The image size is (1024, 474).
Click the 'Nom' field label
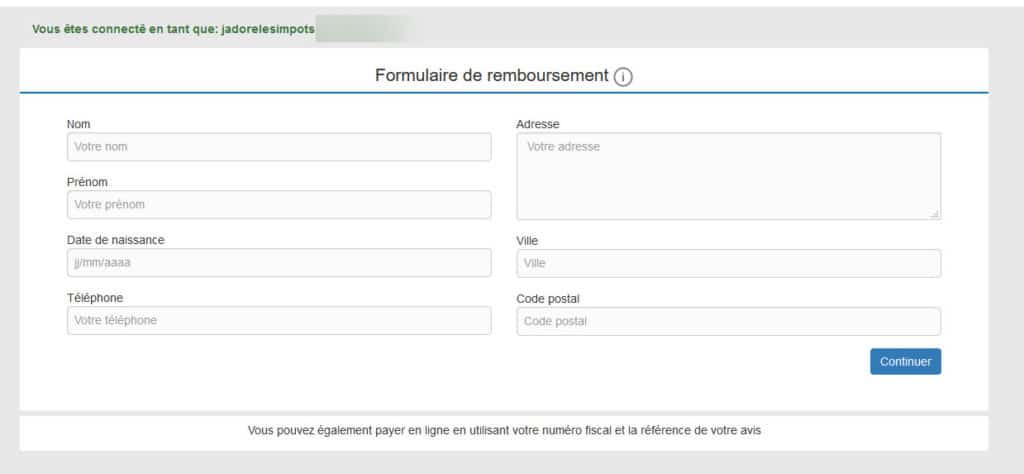pyautogui.click(x=78, y=124)
